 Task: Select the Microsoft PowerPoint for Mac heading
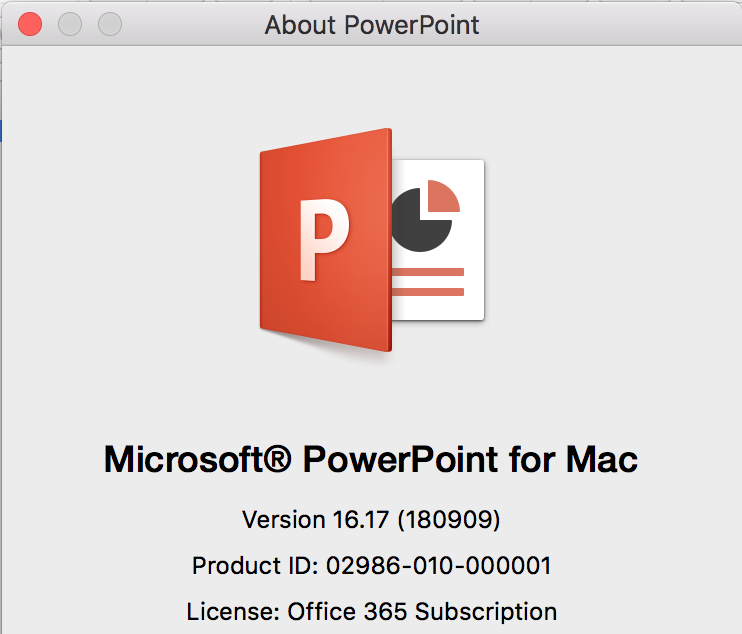coord(371,459)
